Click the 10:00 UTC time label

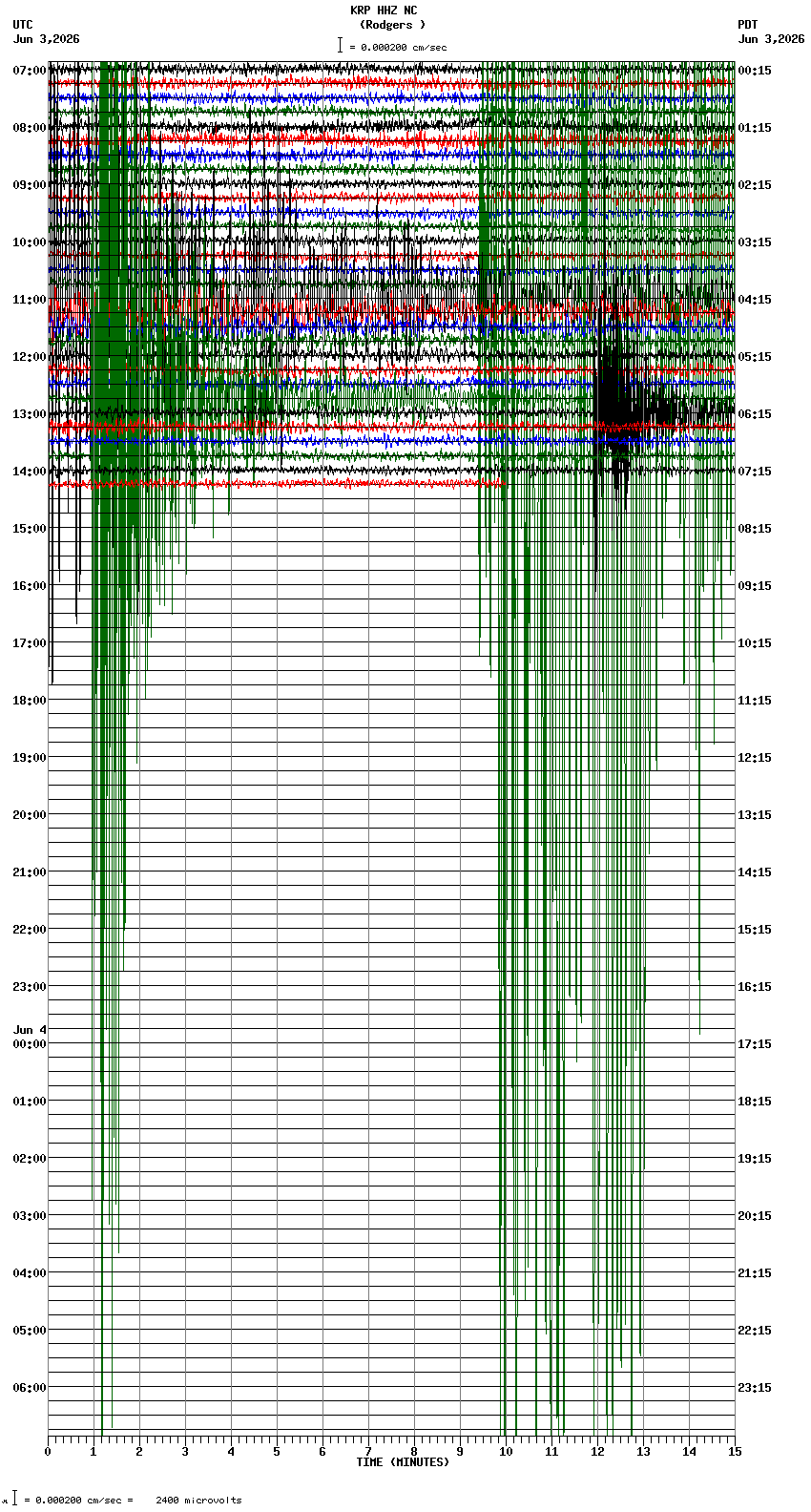30,242
